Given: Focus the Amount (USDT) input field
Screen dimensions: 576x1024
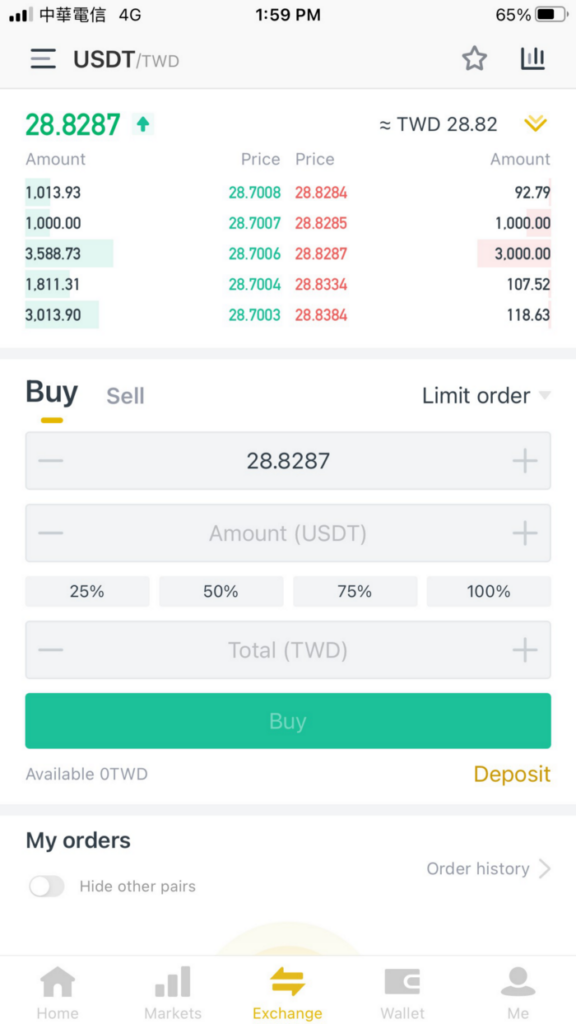Looking at the screenshot, I should coord(288,534).
